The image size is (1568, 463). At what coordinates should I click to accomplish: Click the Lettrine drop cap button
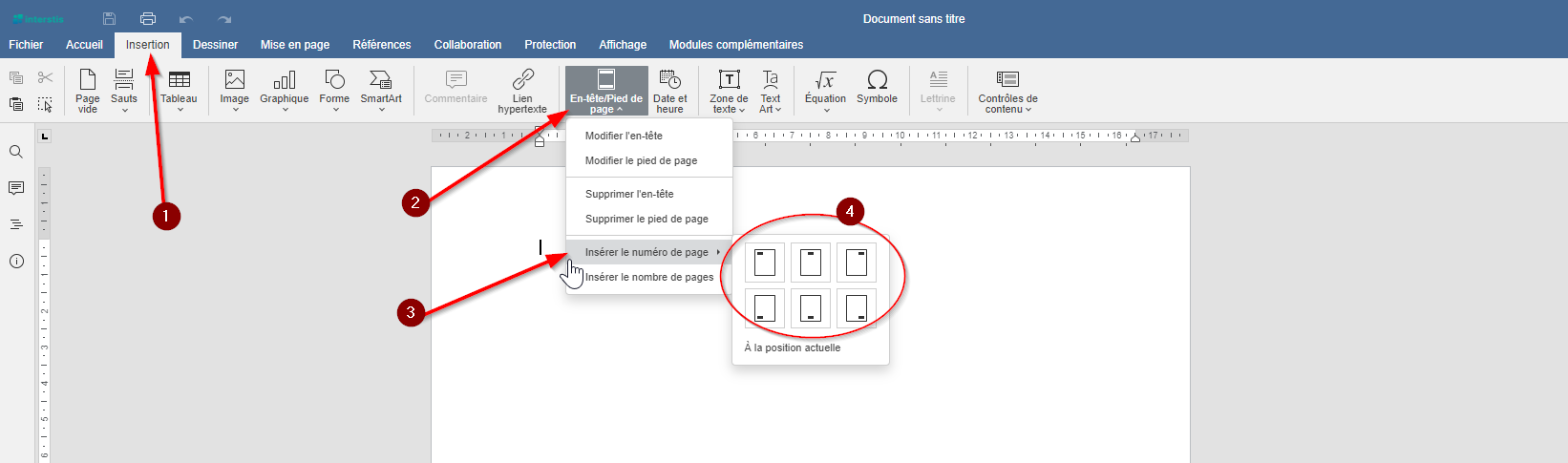938,91
